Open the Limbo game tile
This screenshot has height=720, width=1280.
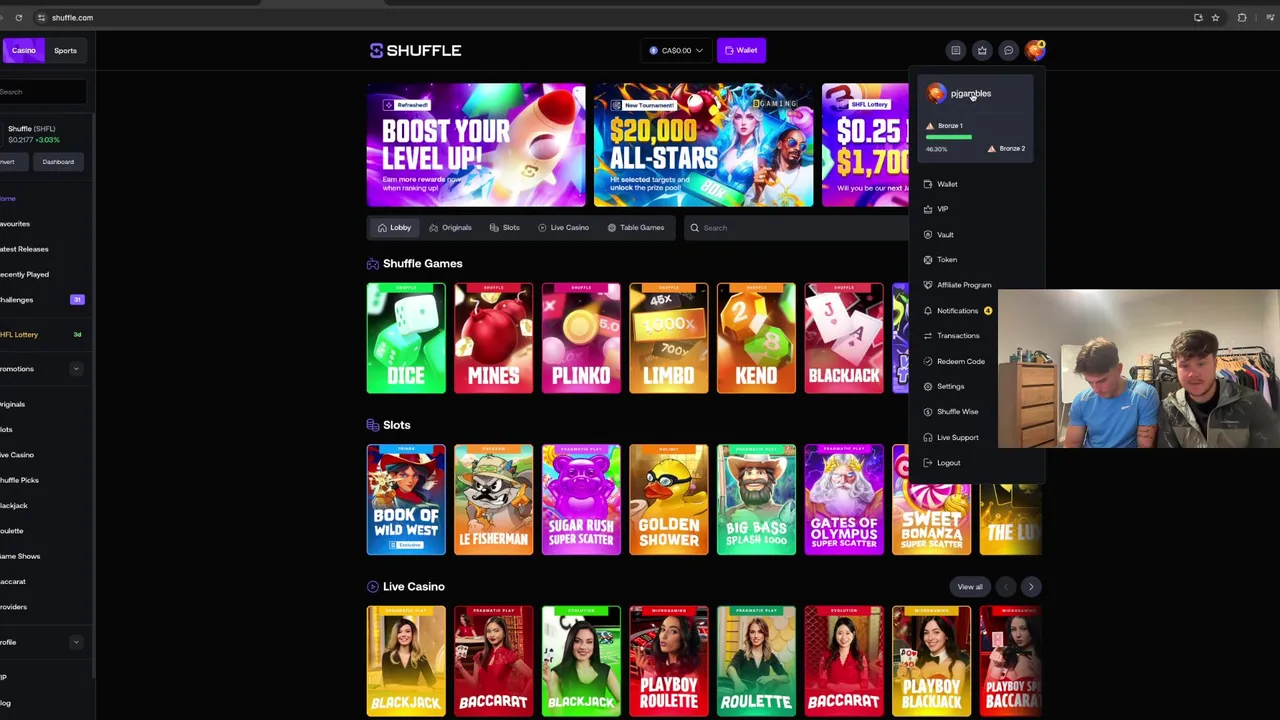[x=669, y=338]
